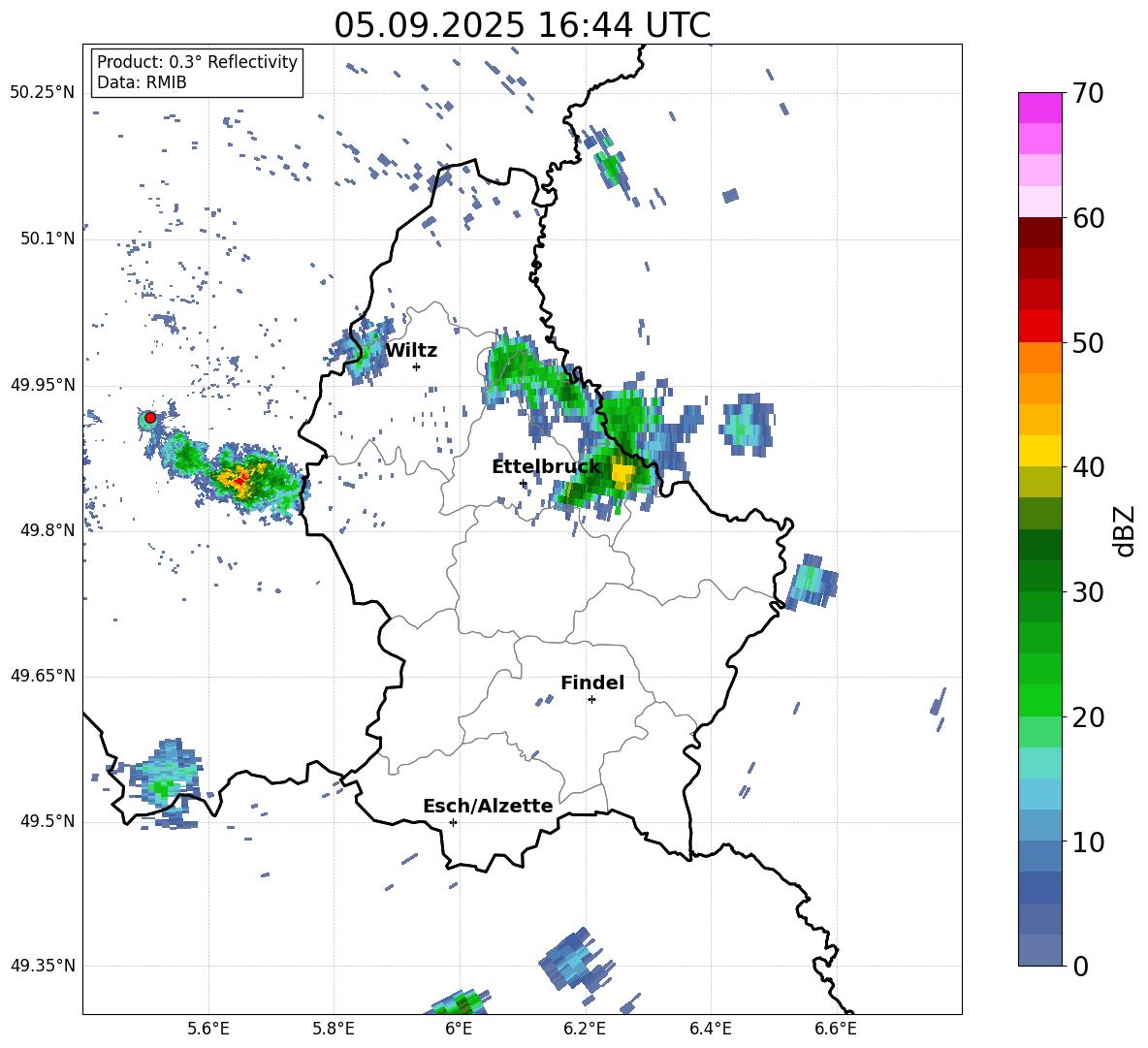
Task: Click the red radar site marker
Action: coord(150,417)
